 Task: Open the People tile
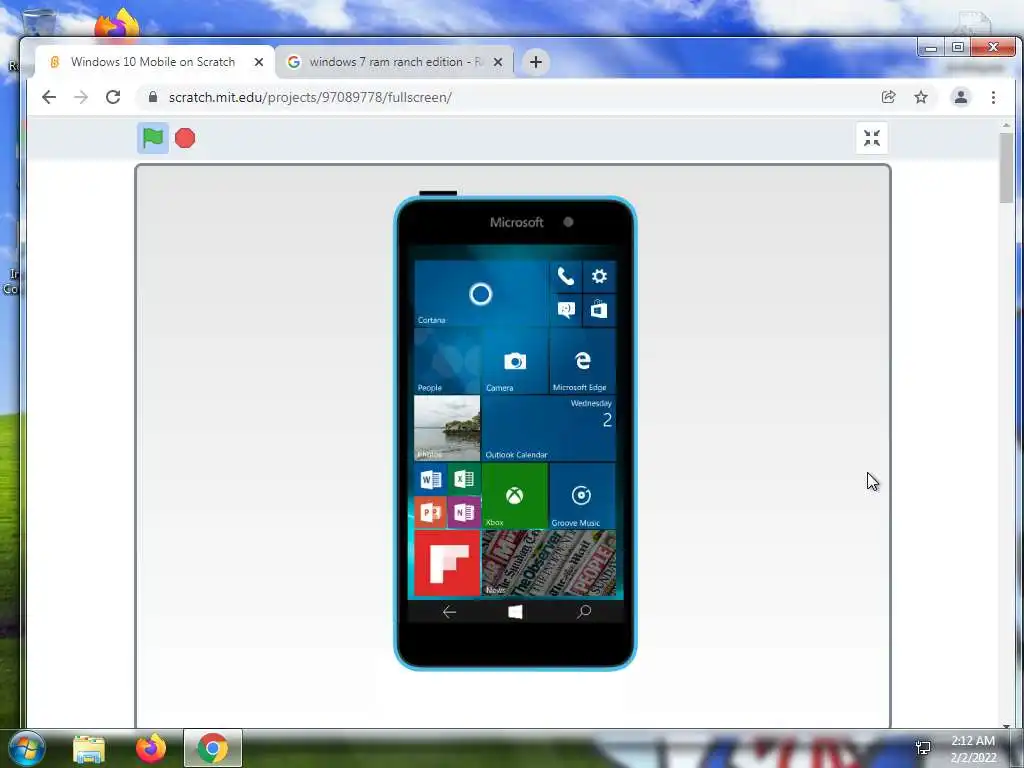[447, 360]
